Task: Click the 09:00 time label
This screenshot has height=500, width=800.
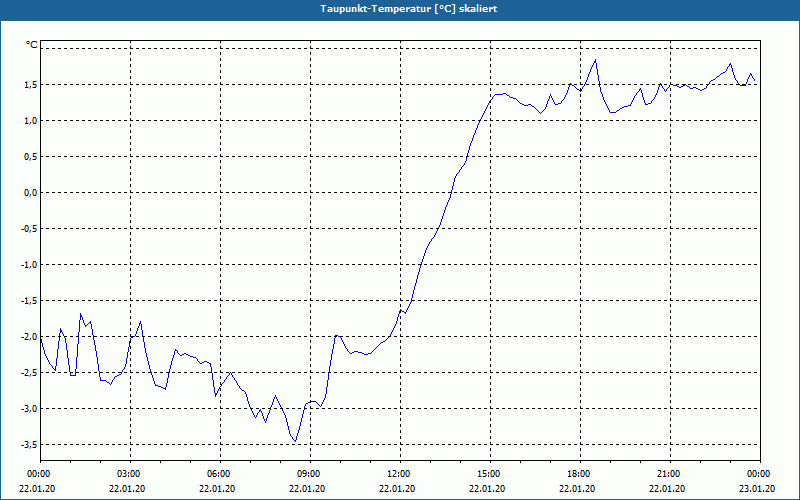Action: (x=310, y=474)
